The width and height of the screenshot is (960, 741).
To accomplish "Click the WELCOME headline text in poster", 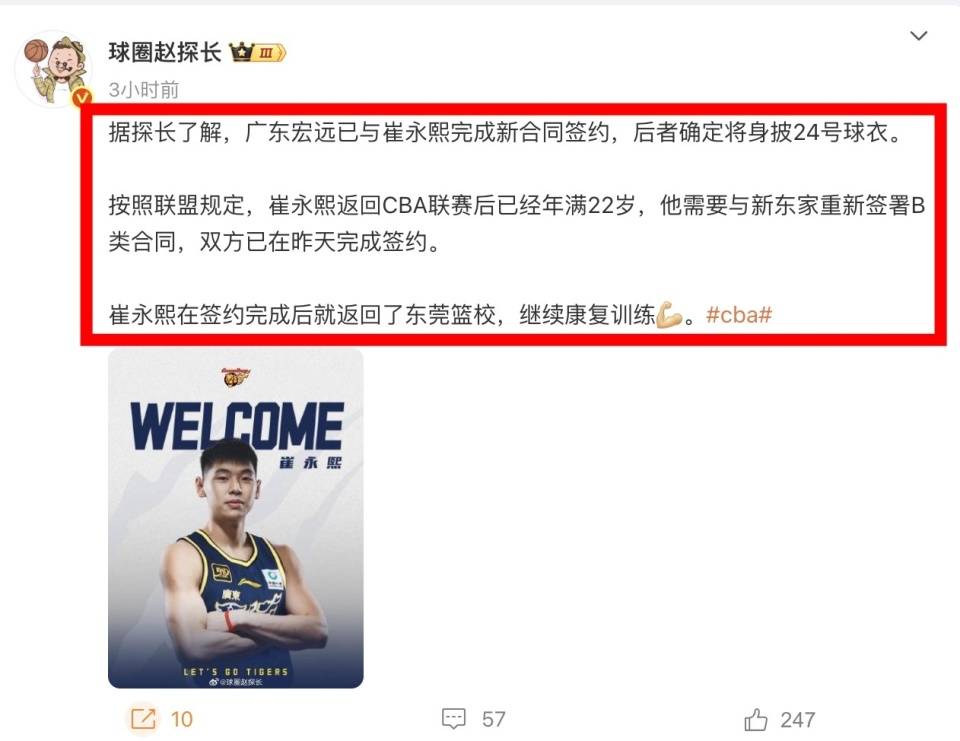I will [237, 426].
